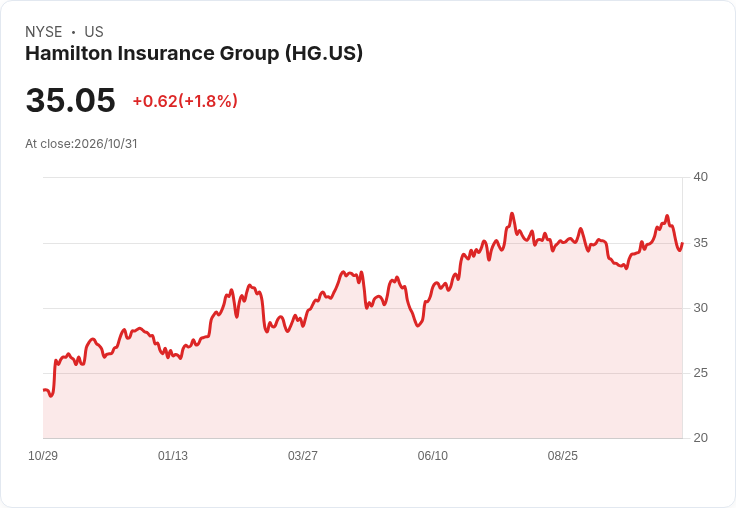
Task: Click the 20 y-axis price label
Action: pyautogui.click(x=700, y=438)
